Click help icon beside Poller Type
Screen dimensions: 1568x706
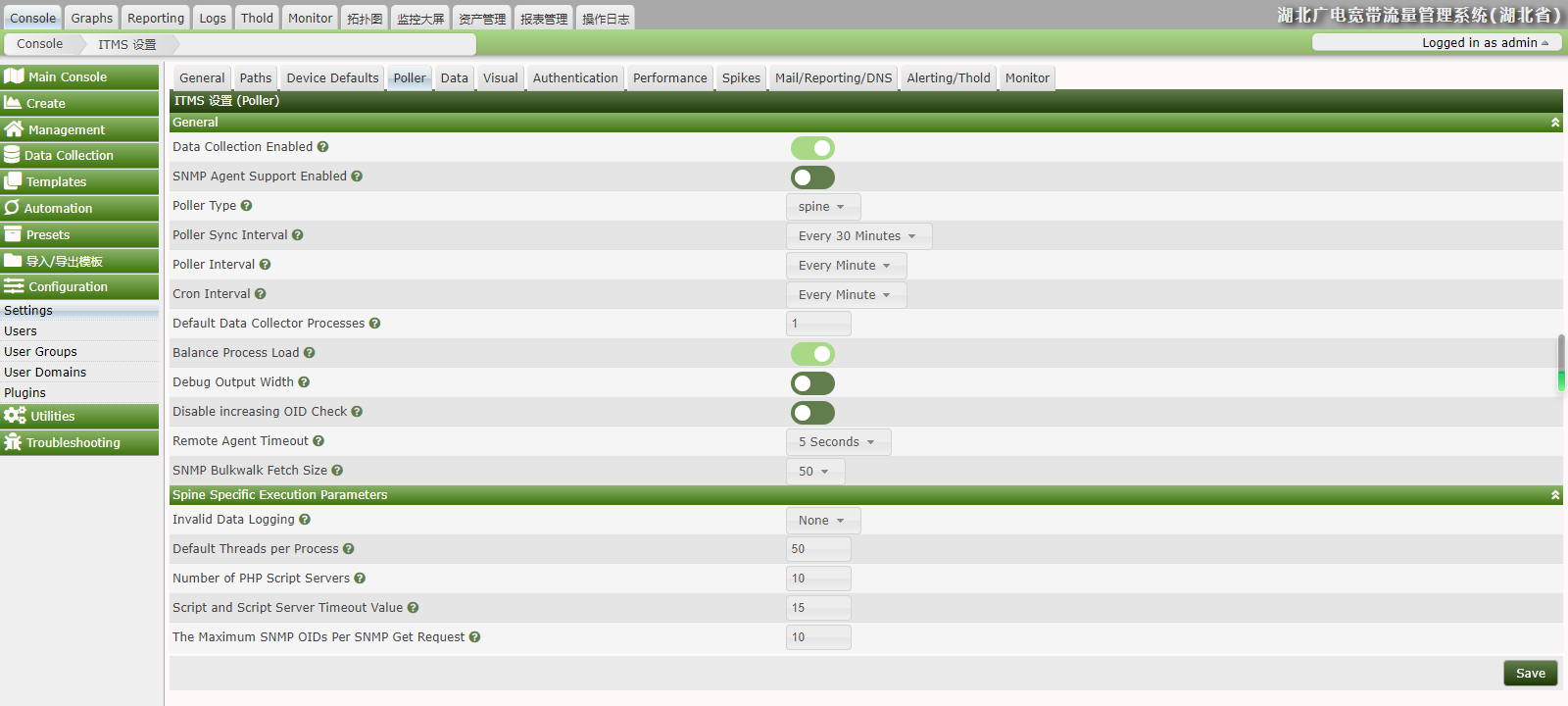click(x=246, y=206)
